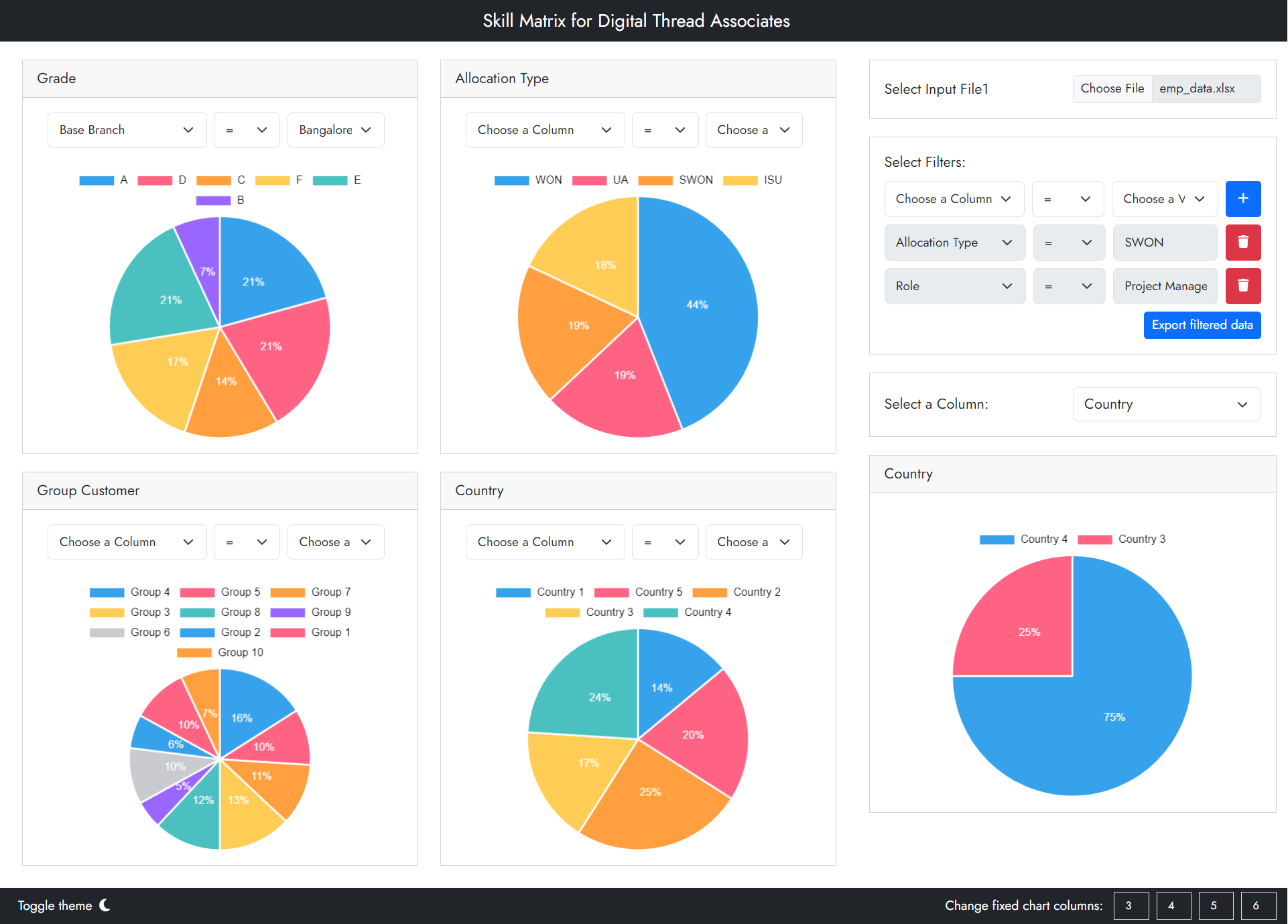Set fixed chart columns to 4
The image size is (1288, 924).
click(1173, 905)
